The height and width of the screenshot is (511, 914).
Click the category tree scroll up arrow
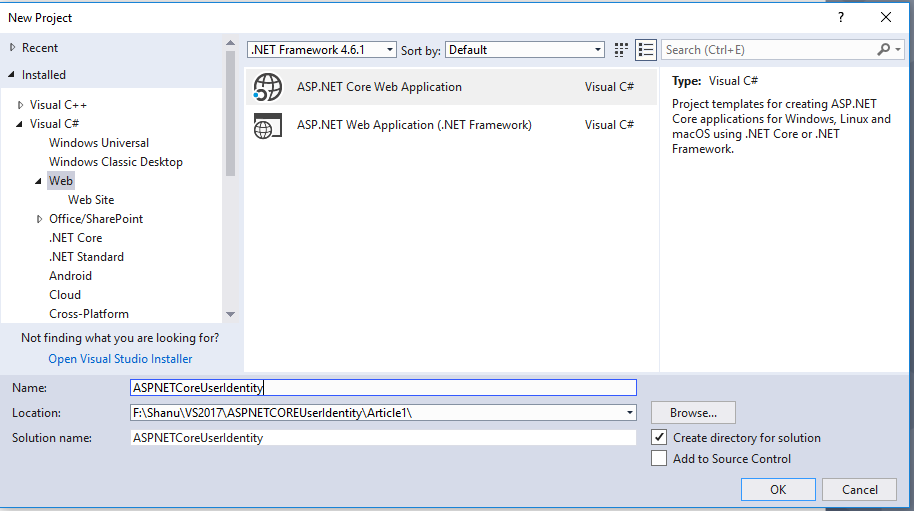point(230,43)
